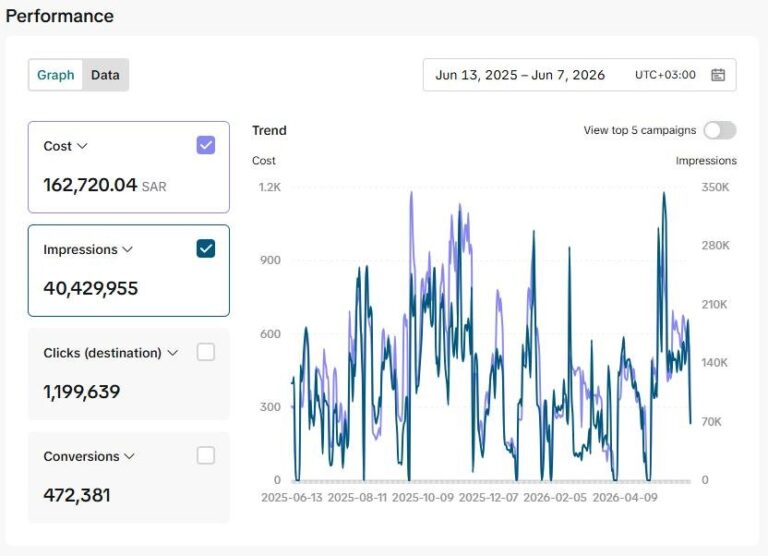Click the Trend chart heading
This screenshot has width=768, height=556.
click(x=269, y=130)
